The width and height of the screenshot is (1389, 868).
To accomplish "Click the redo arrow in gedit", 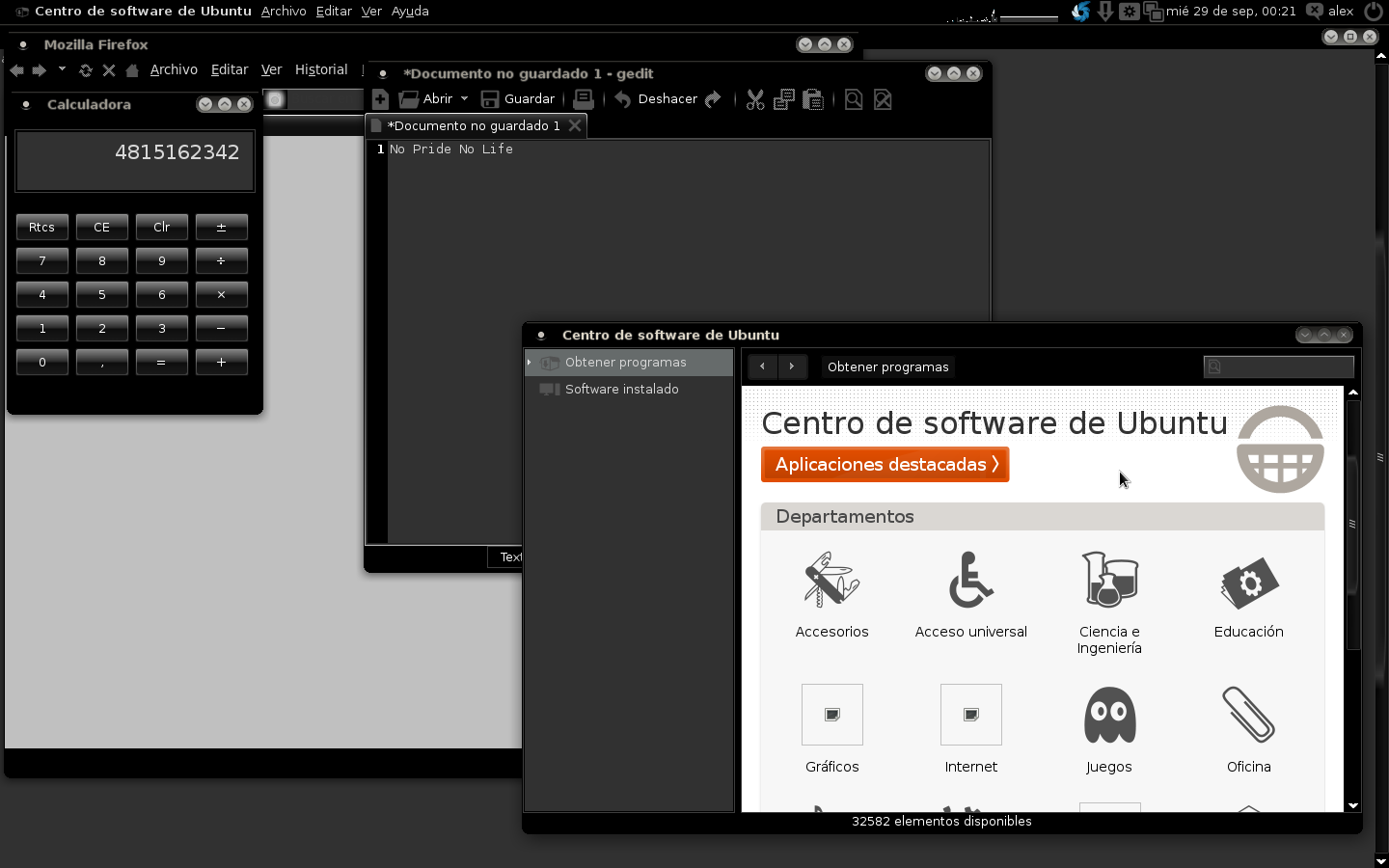I will pyautogui.click(x=713, y=99).
